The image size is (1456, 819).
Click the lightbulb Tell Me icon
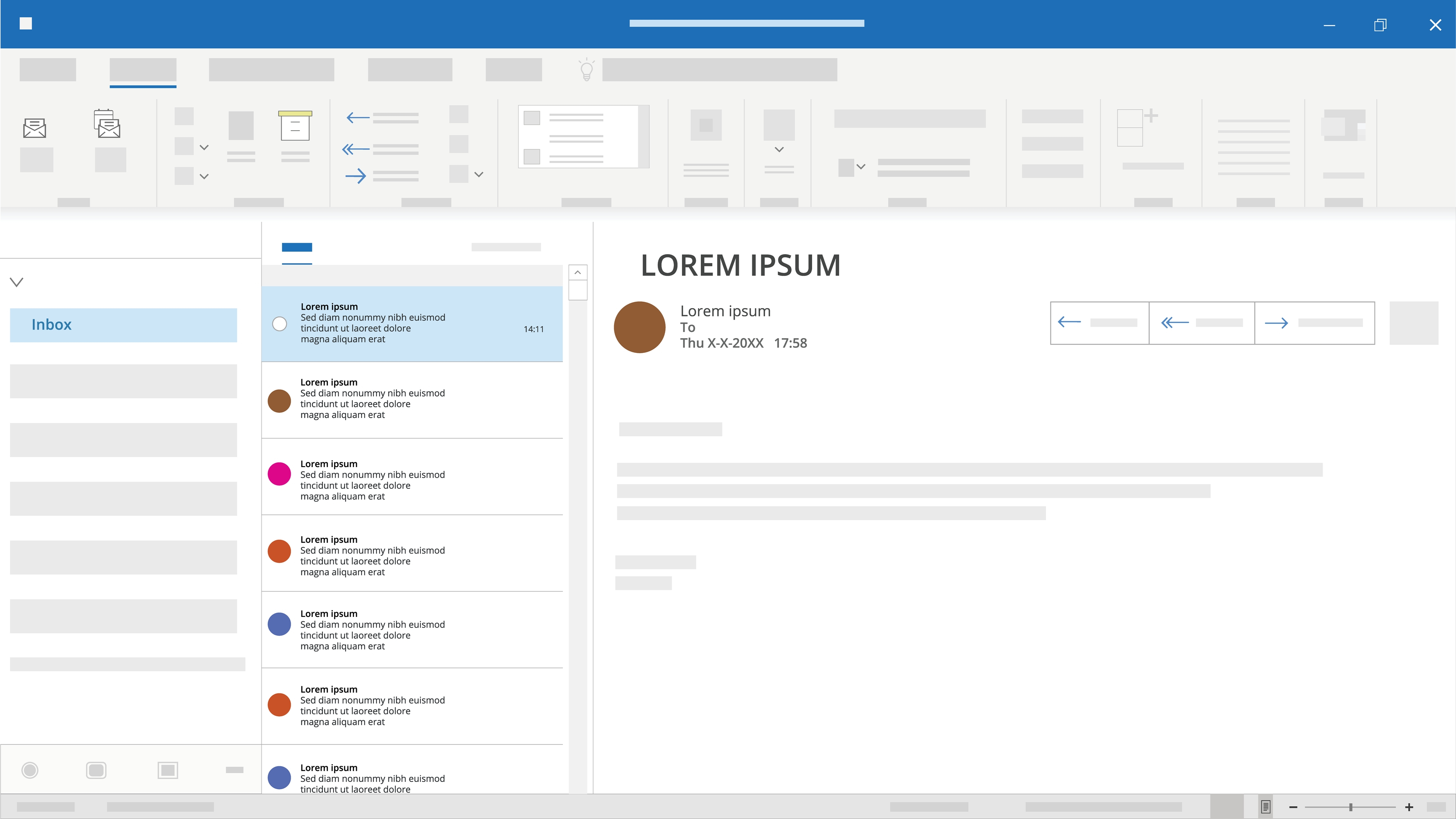tap(587, 70)
